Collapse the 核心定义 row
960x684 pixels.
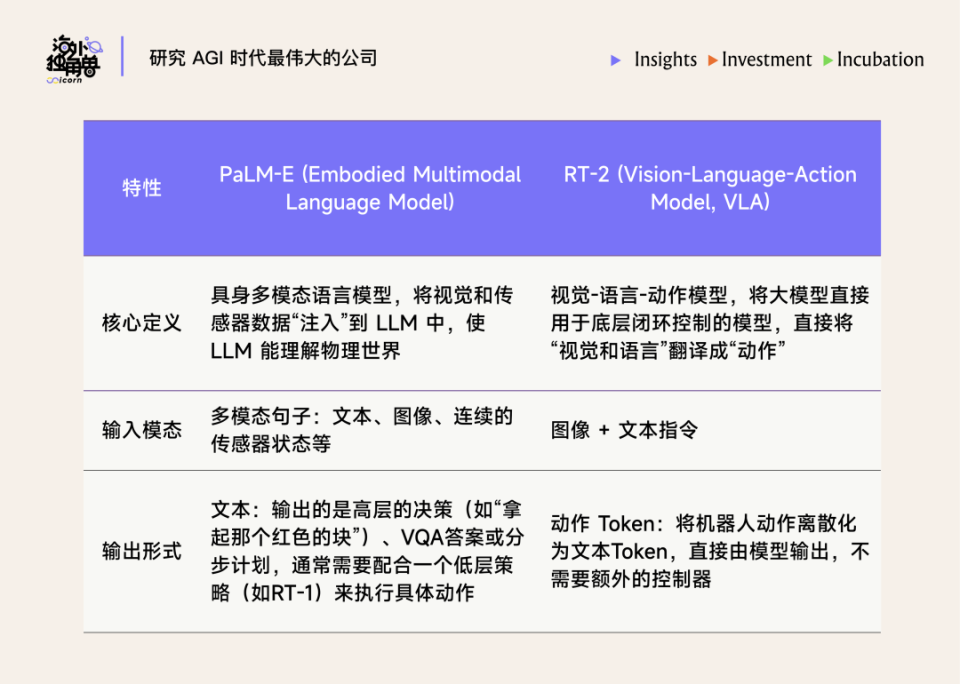click(x=141, y=322)
